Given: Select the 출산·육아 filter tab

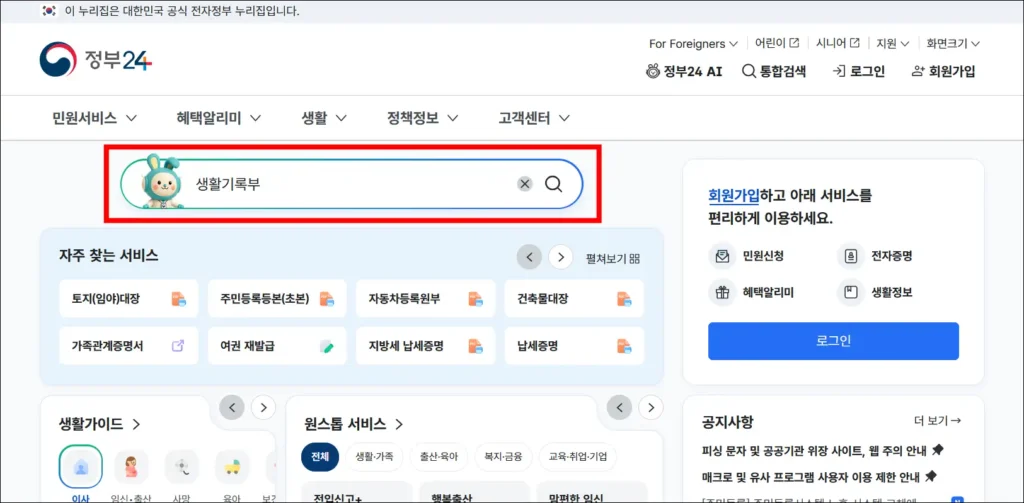Looking at the screenshot, I should click(439, 457).
